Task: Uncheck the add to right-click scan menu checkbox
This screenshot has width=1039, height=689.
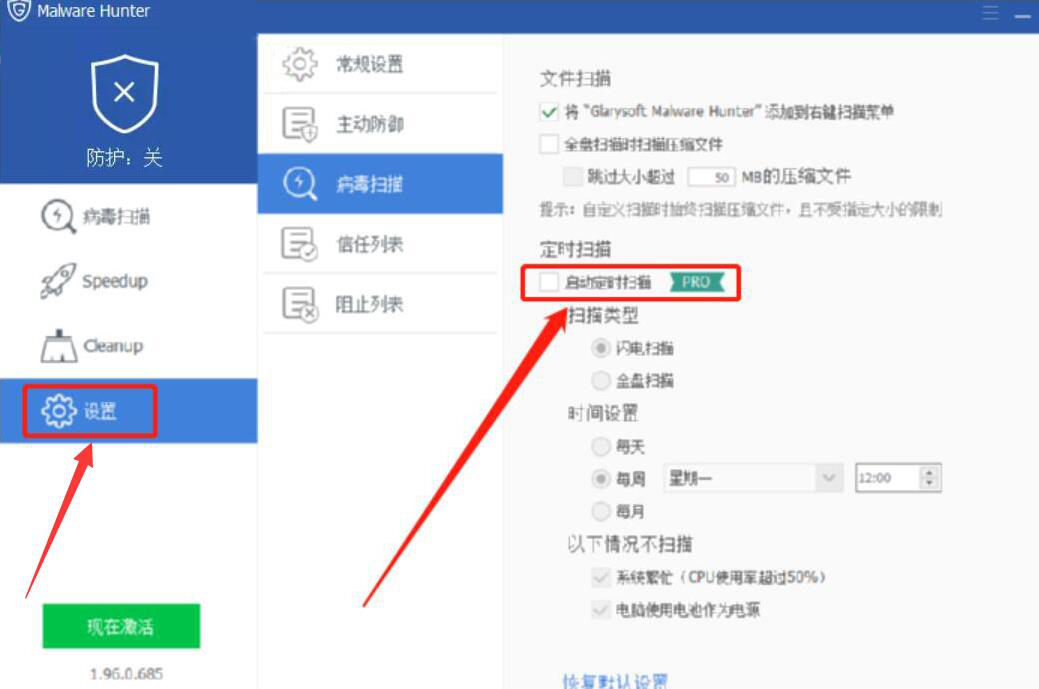Action: (x=549, y=111)
